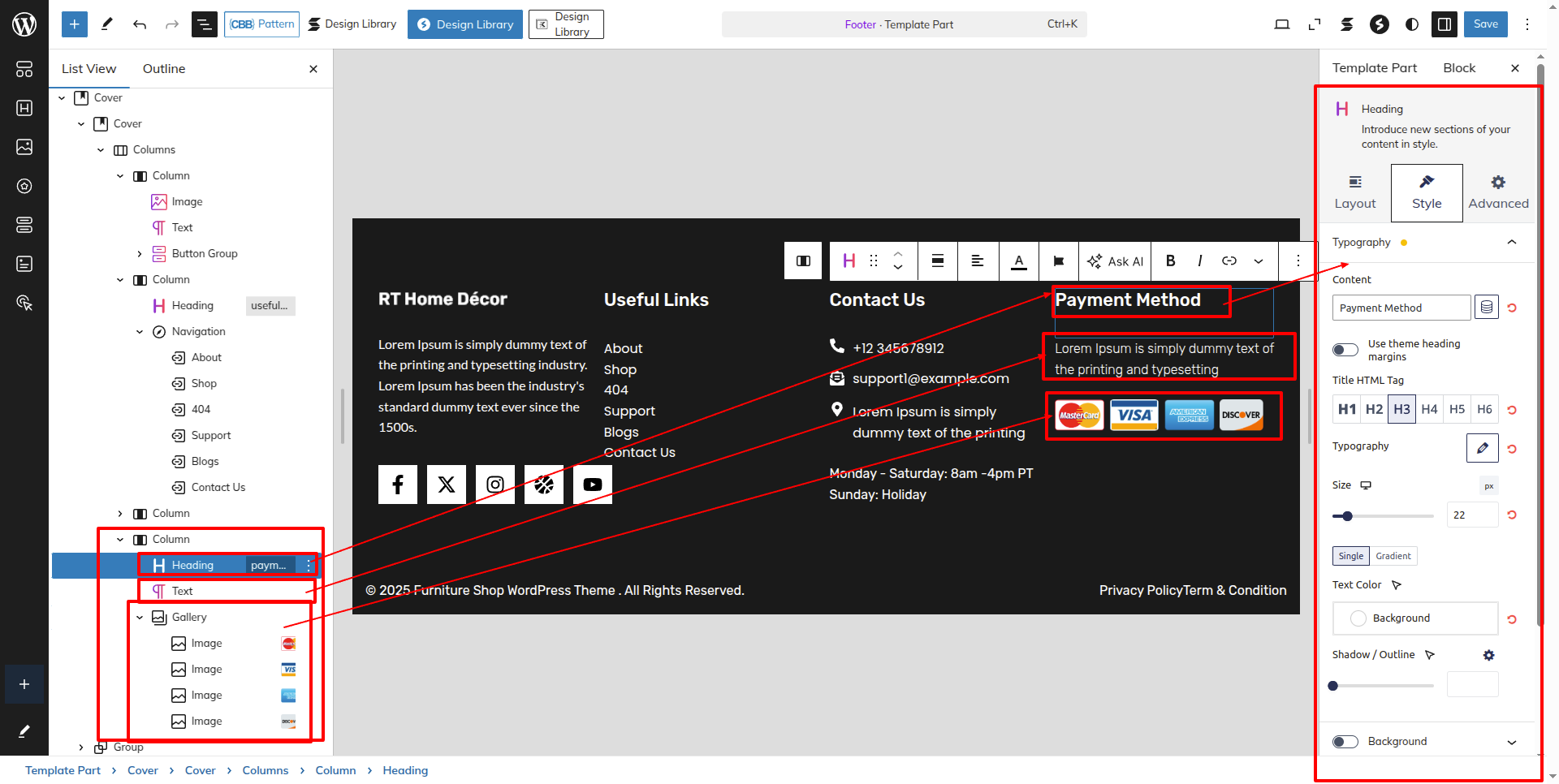This screenshot has height=784, width=1559.
Task: Open the Options three-dot menu
Action: point(1527,24)
